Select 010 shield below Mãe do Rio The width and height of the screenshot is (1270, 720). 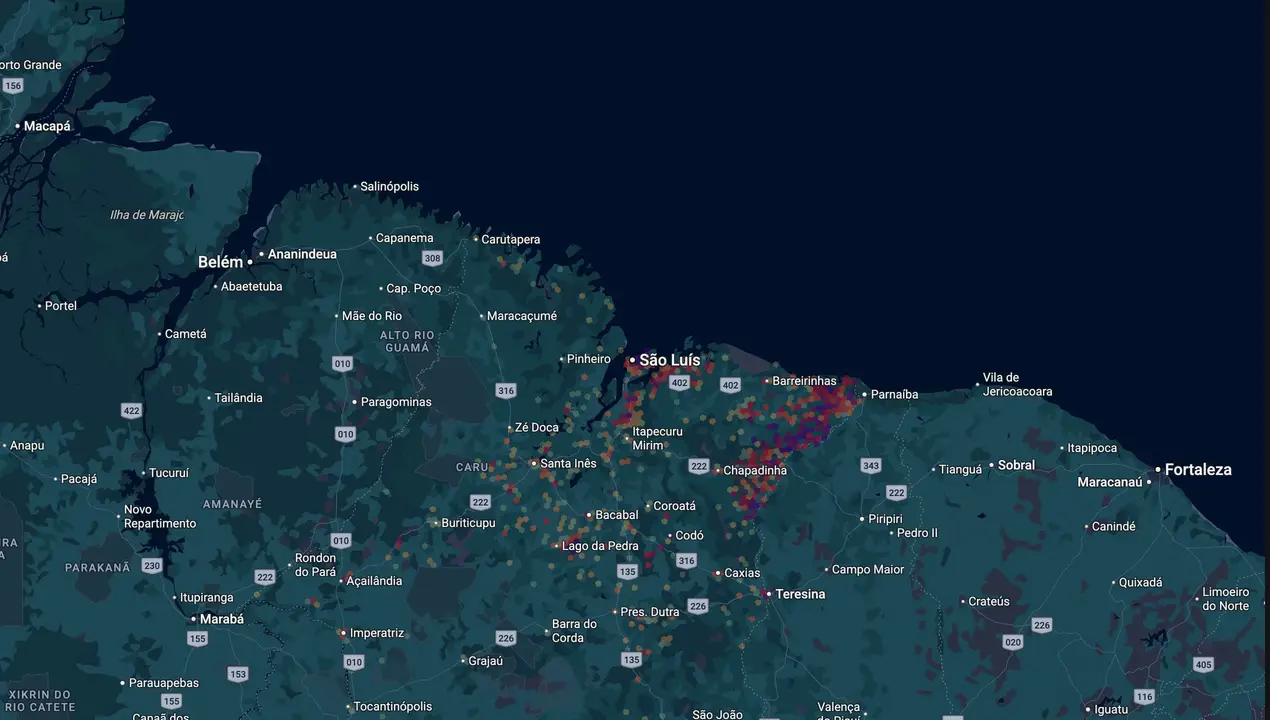click(343, 364)
